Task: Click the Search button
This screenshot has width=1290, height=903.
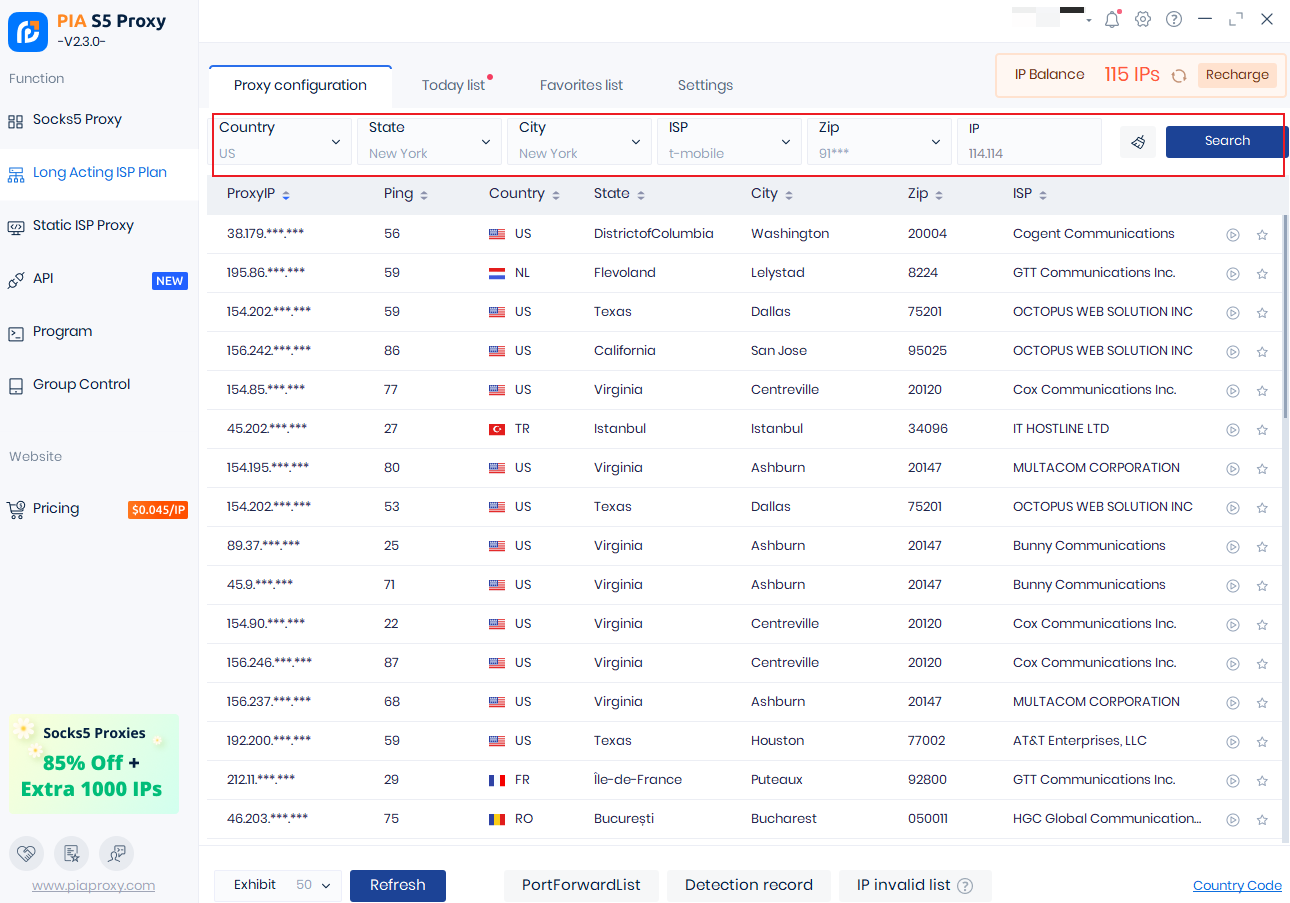Action: point(1226,141)
